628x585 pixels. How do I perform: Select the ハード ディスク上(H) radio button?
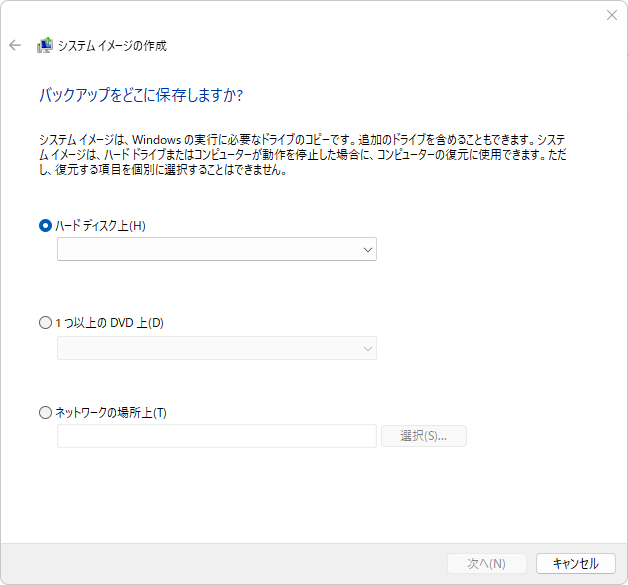(45, 225)
